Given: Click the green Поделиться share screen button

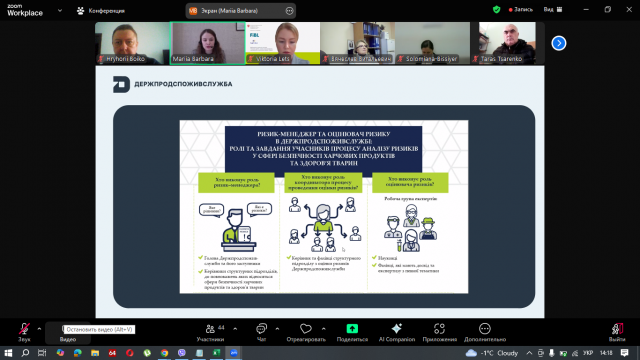Looking at the screenshot, I should [x=352, y=332].
